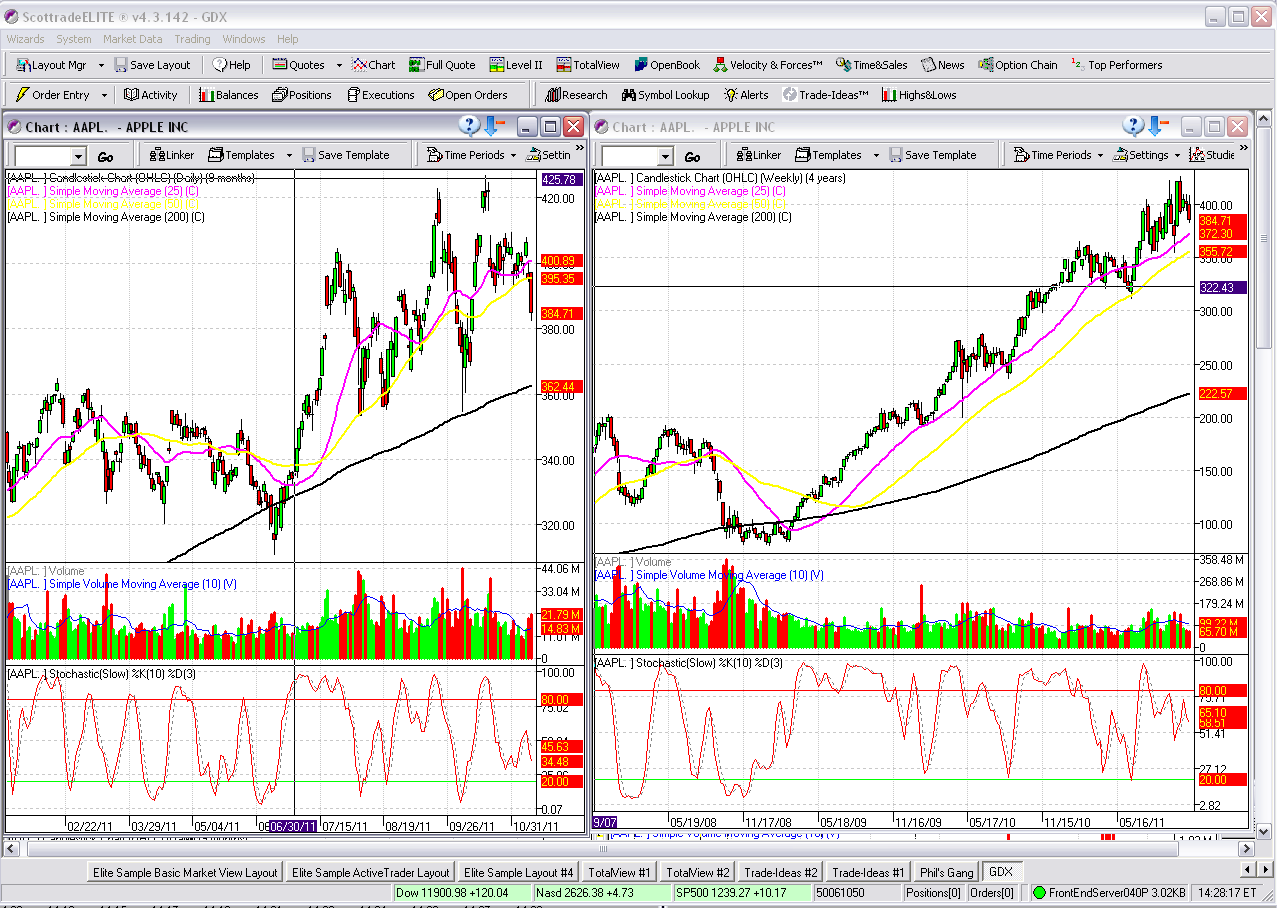
Task: Click Go button in the right chart
Action: (x=692, y=157)
